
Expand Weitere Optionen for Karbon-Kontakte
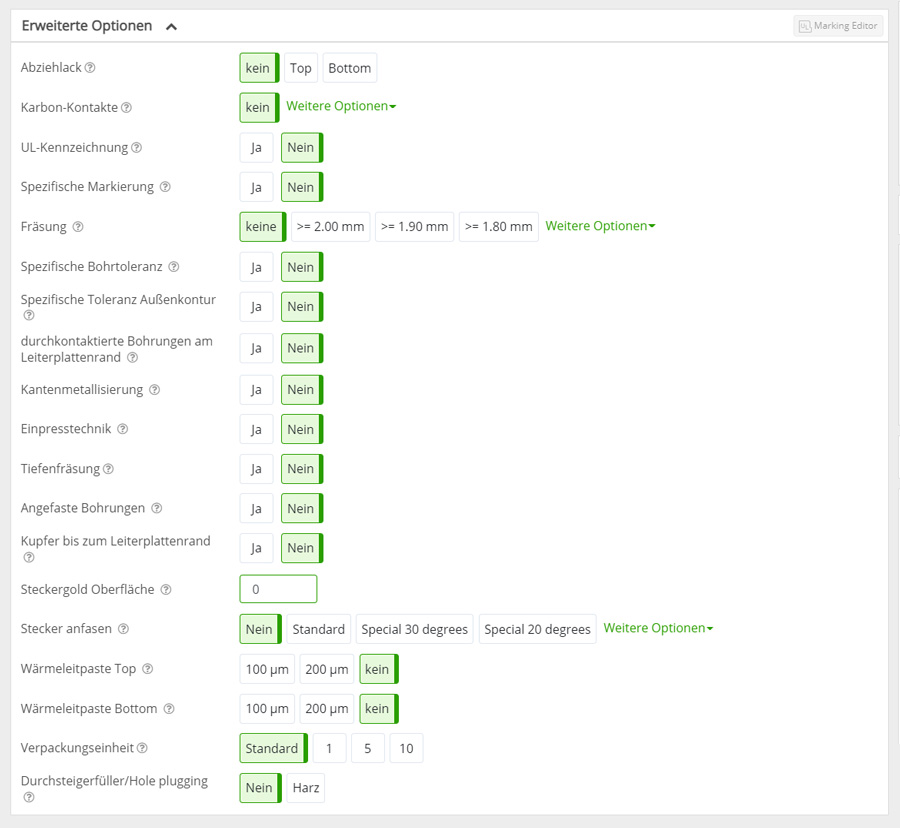341,106
